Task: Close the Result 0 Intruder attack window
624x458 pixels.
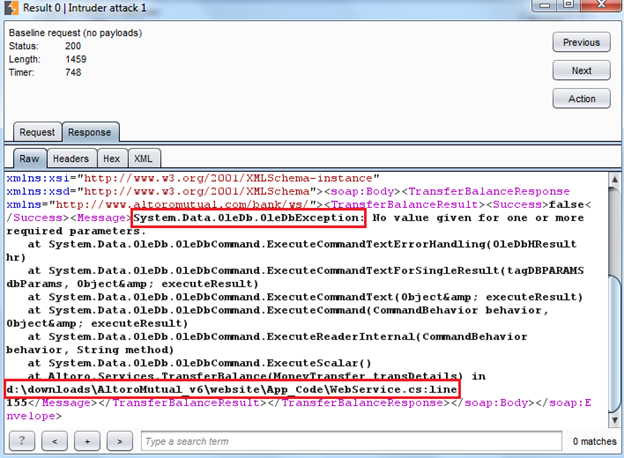Action: tap(606, 9)
